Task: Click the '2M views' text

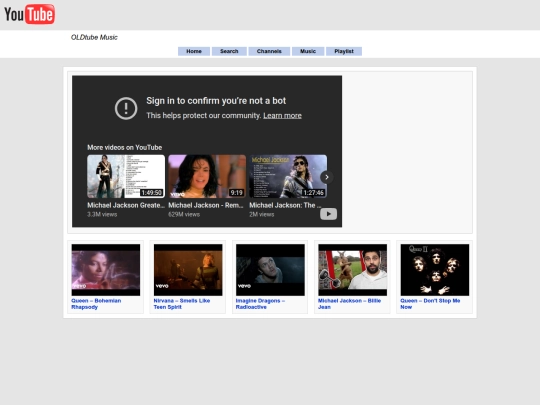Action: pos(262,214)
